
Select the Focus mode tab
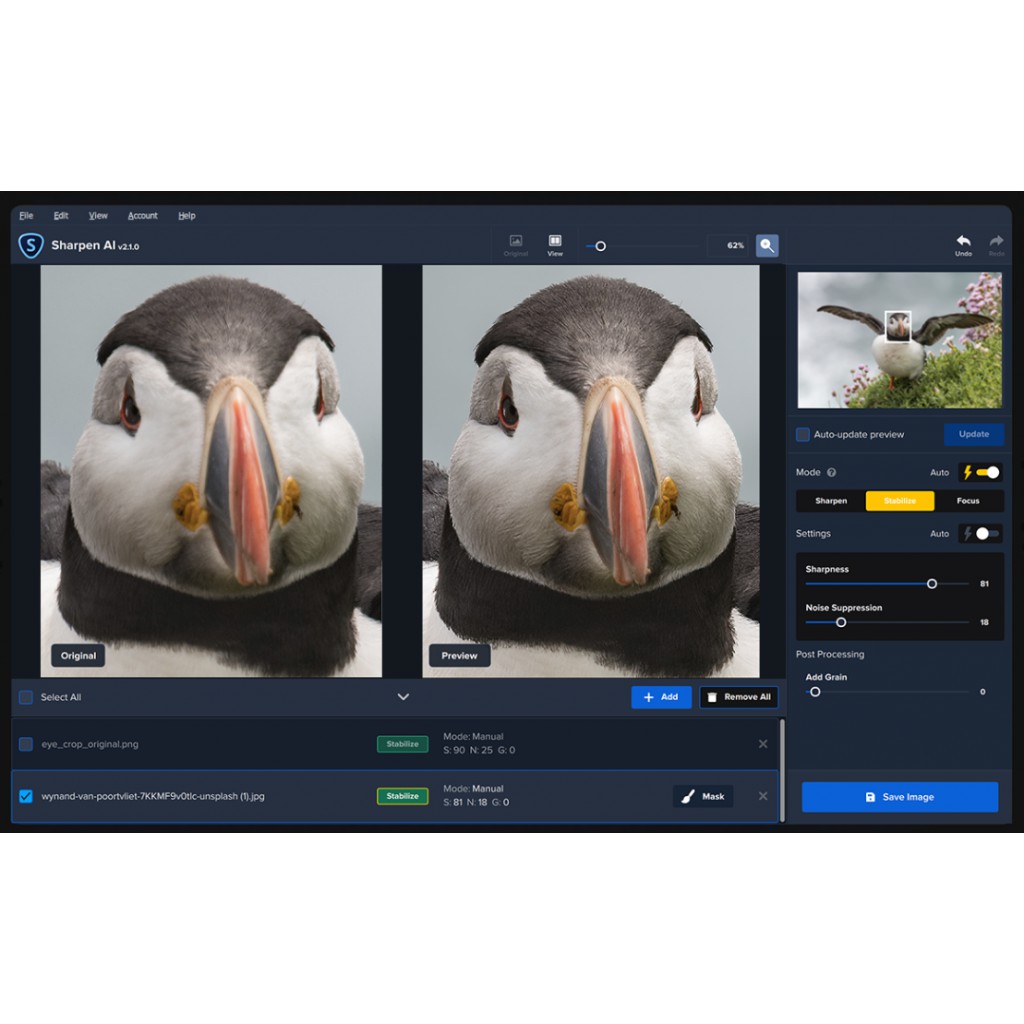(x=968, y=501)
